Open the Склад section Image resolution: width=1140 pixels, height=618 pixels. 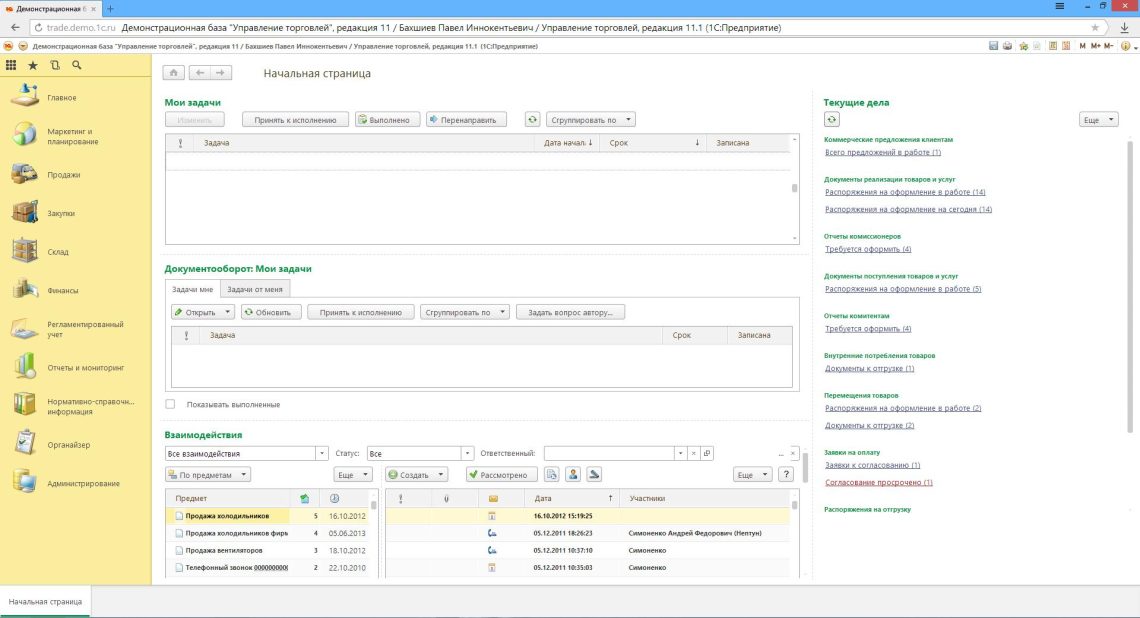58,252
